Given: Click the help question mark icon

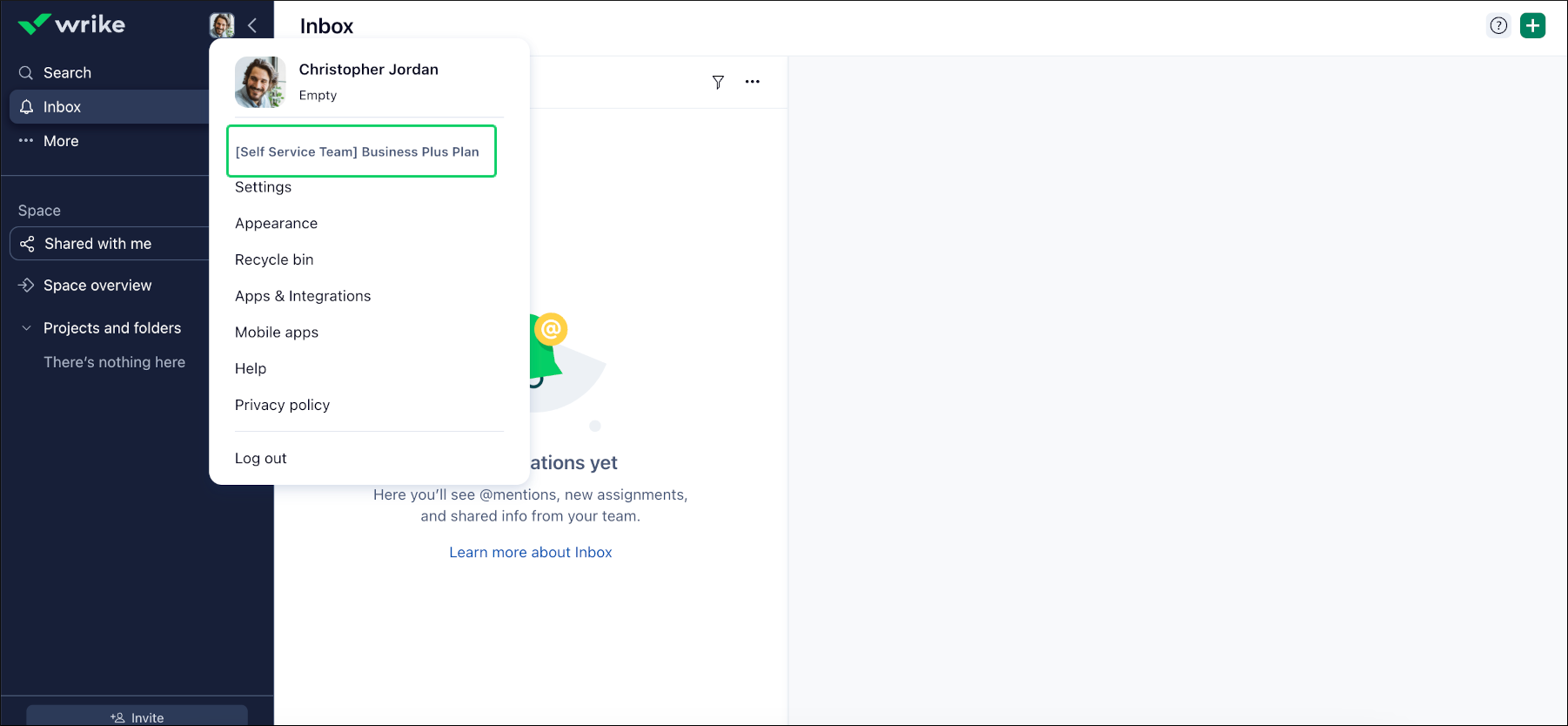Looking at the screenshot, I should click(x=1498, y=25).
